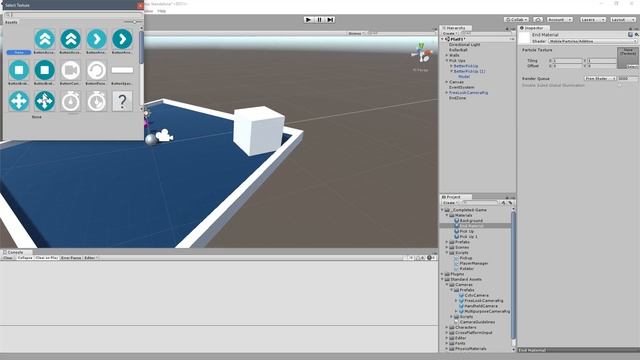Select the light teal stop-square texture

[x=19, y=70]
